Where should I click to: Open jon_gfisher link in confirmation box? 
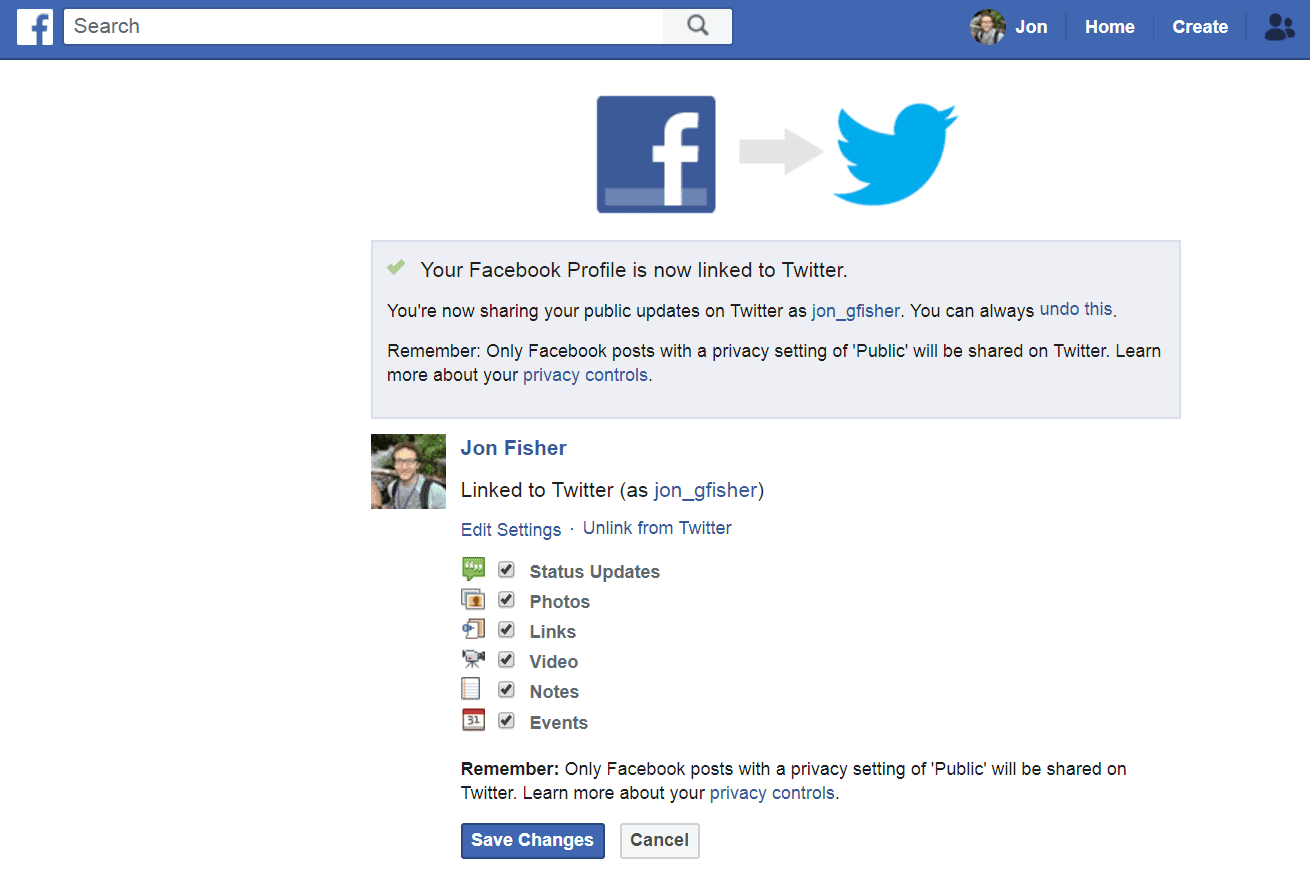pos(856,311)
